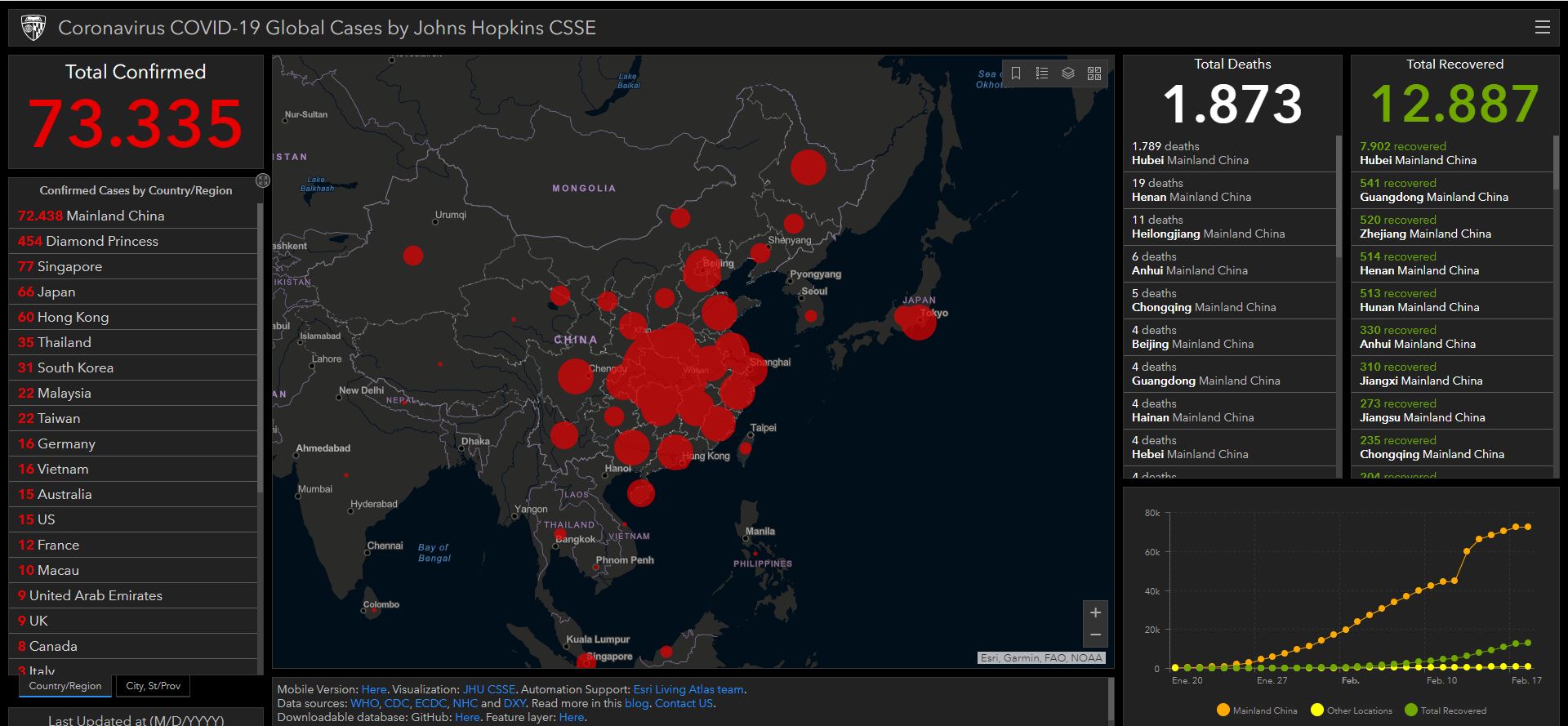Viewport: 1568px width, 726px height.
Task: Select 1.789 deaths Hubei entry
Action: [1230, 154]
